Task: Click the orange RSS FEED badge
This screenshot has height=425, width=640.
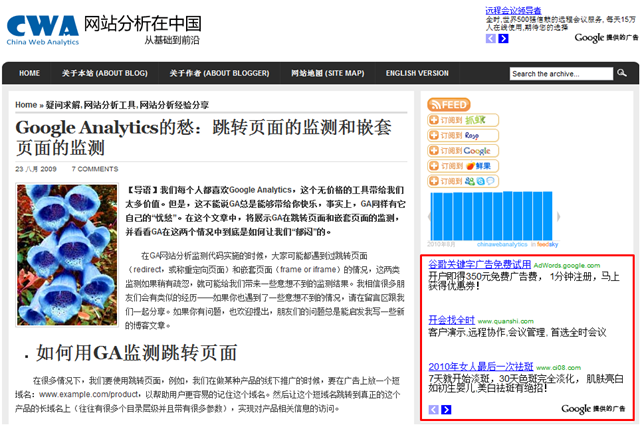Action: pos(448,104)
